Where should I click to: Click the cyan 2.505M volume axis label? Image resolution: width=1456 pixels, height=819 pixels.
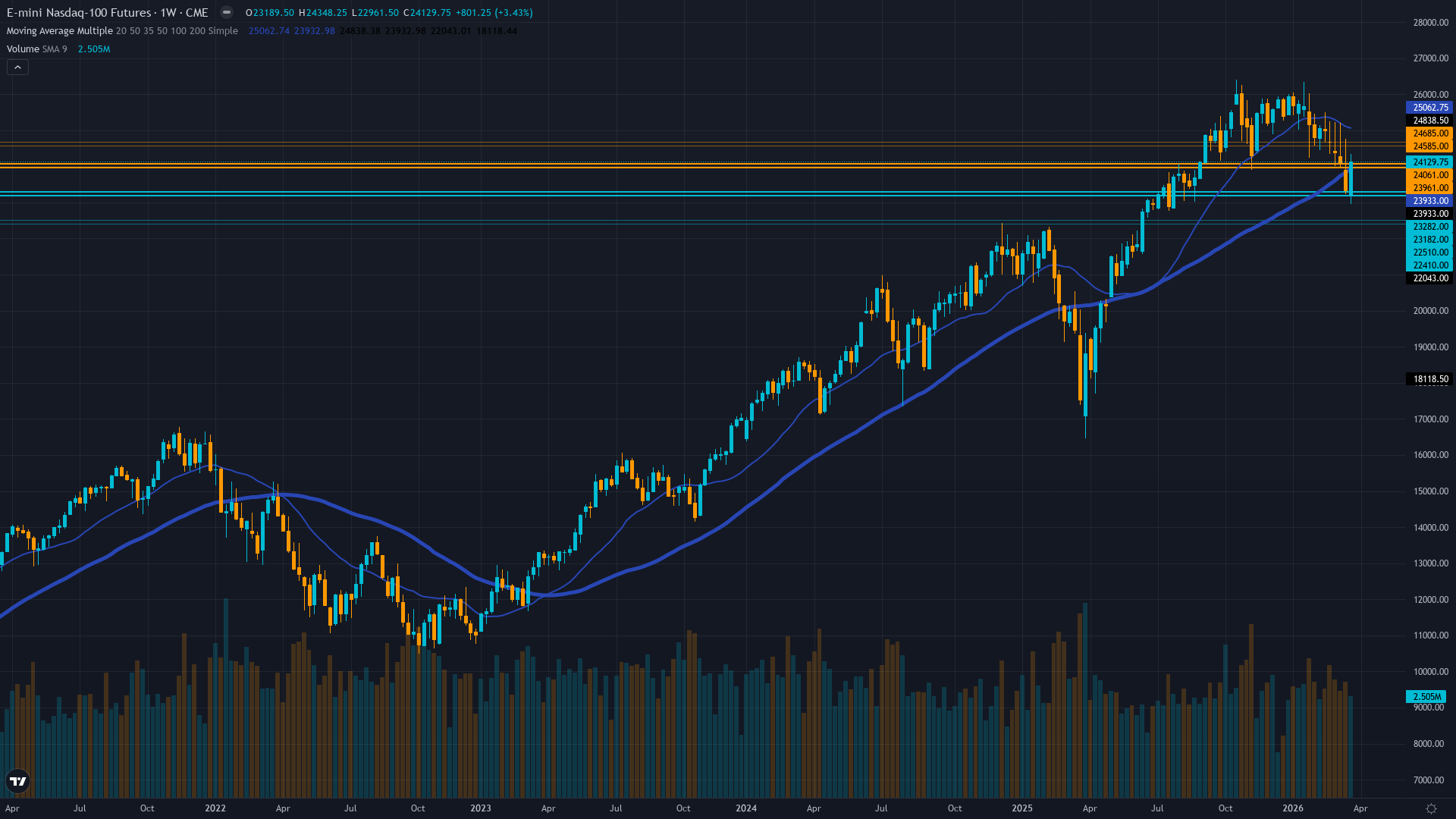pos(1426,696)
